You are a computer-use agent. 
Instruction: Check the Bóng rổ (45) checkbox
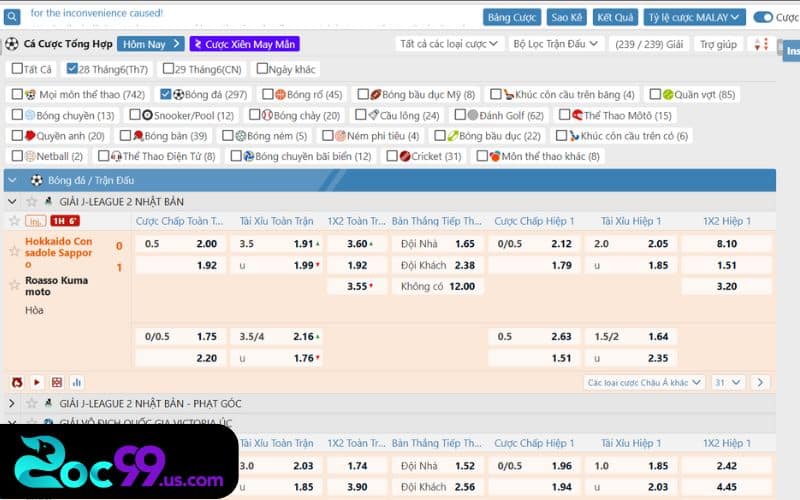[267, 94]
